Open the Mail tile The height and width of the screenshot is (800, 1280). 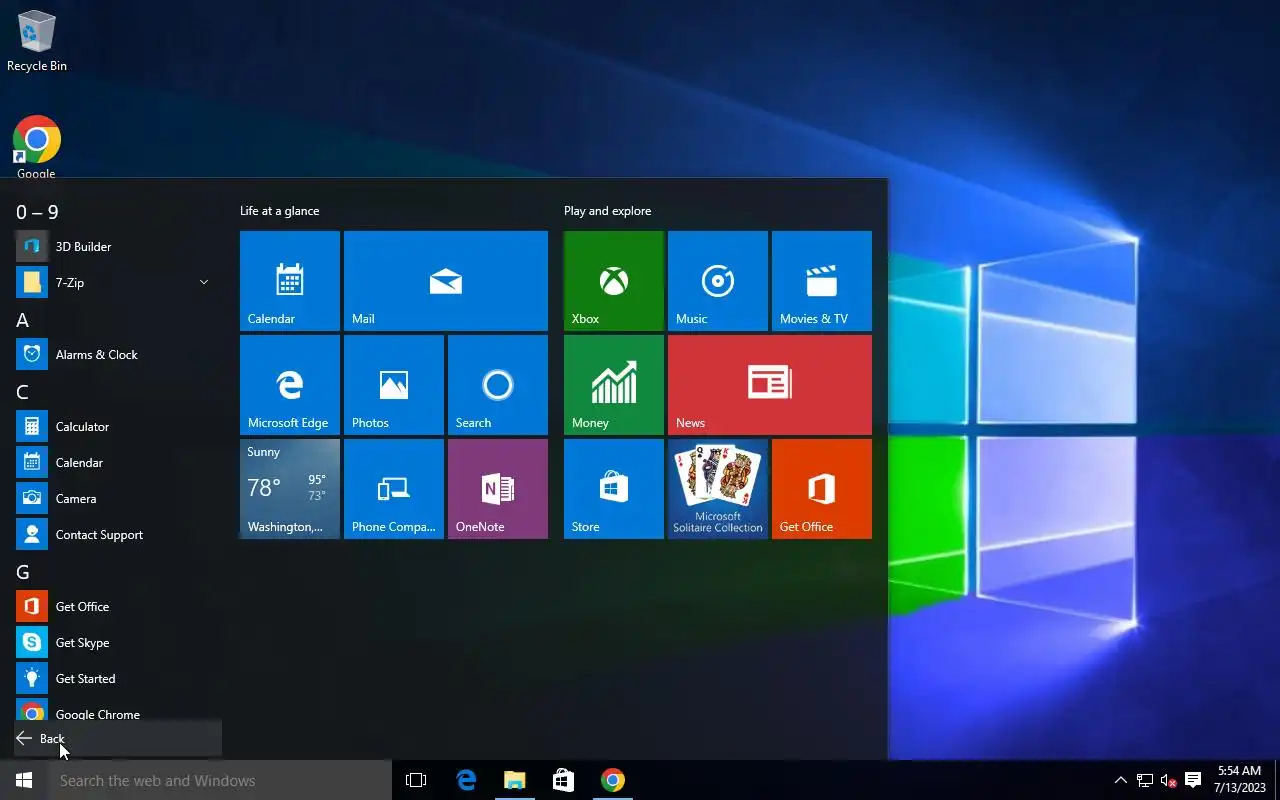[446, 281]
